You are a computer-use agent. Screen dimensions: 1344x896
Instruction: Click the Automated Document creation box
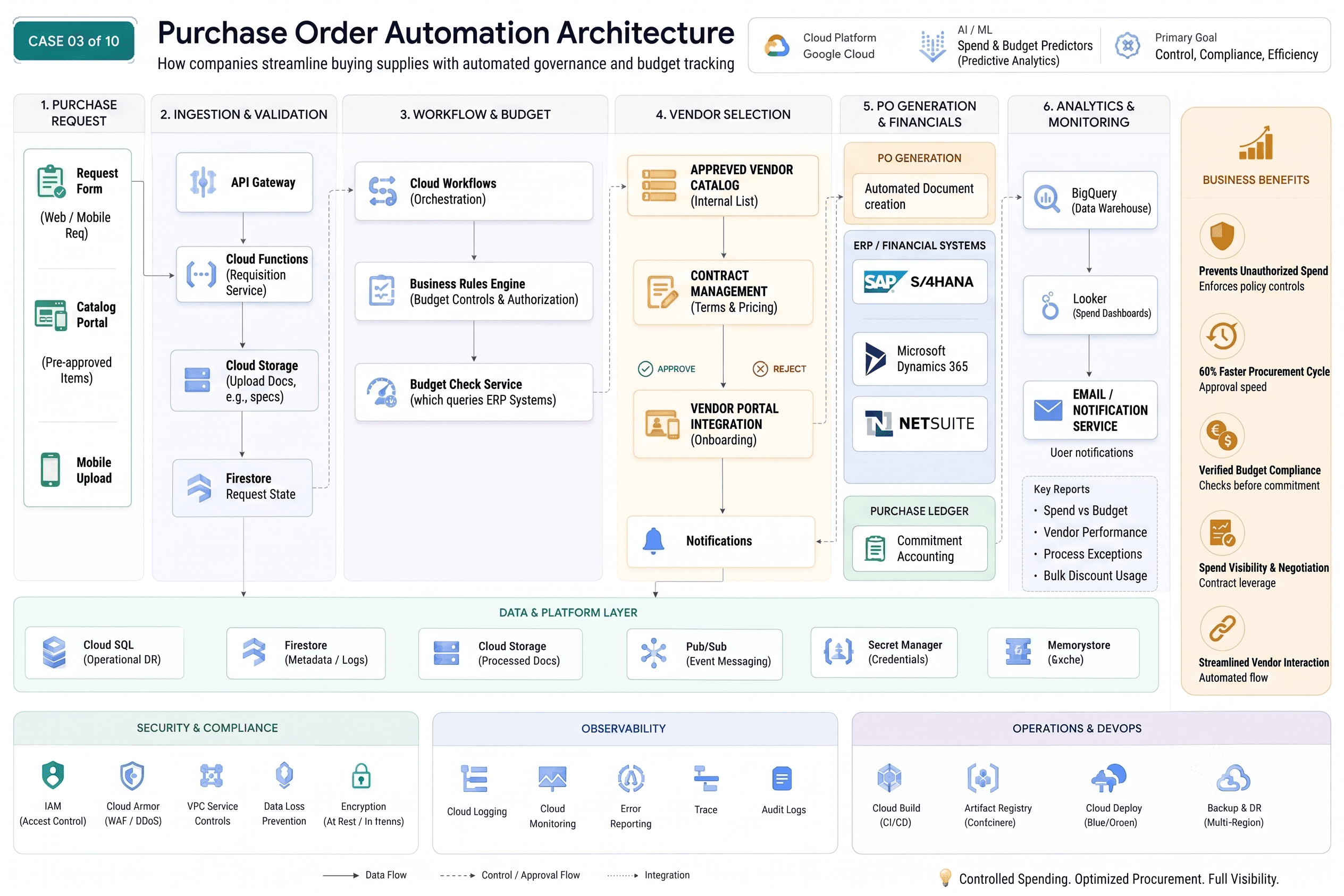click(x=919, y=196)
